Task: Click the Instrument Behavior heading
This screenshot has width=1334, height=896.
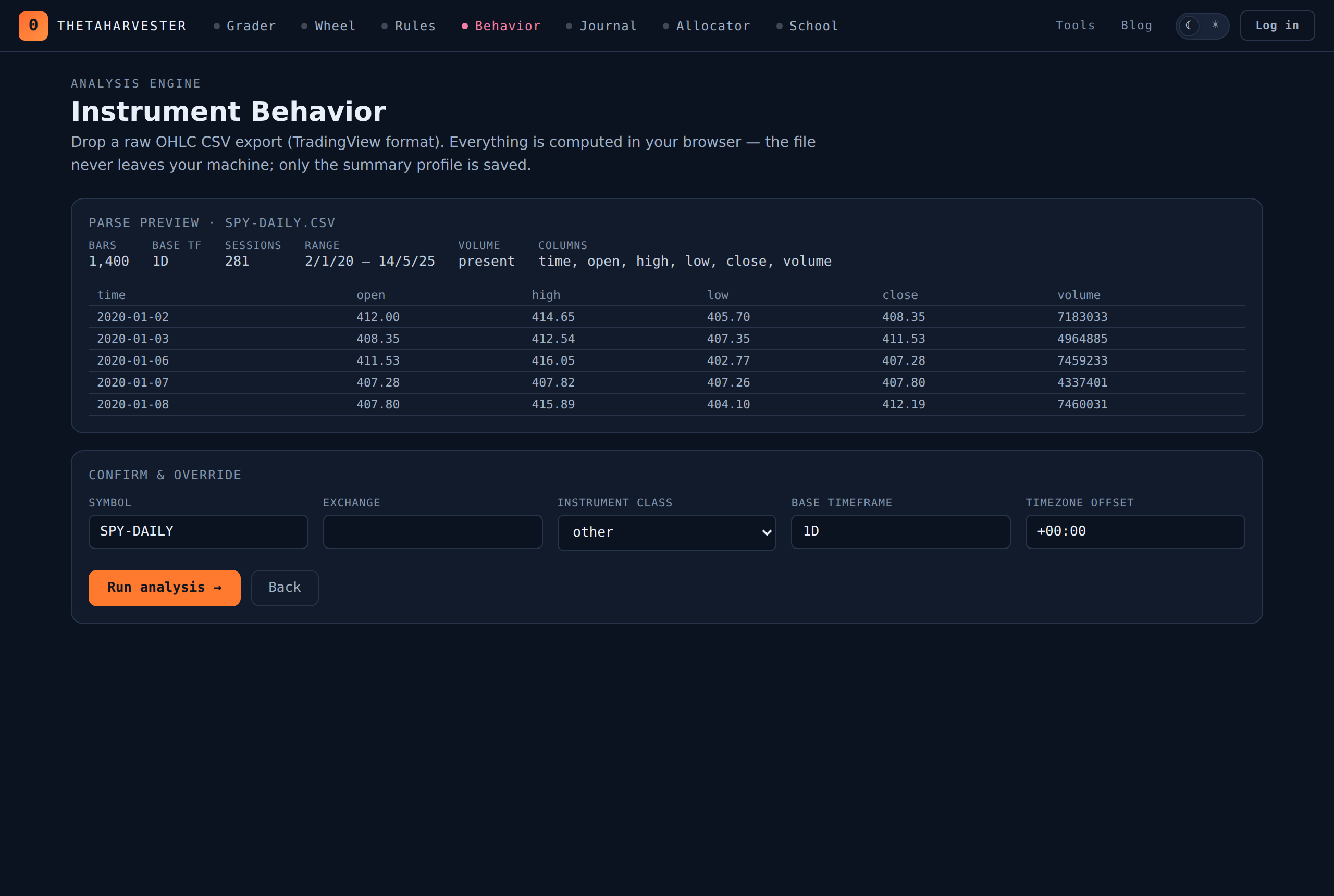Action: click(x=229, y=111)
